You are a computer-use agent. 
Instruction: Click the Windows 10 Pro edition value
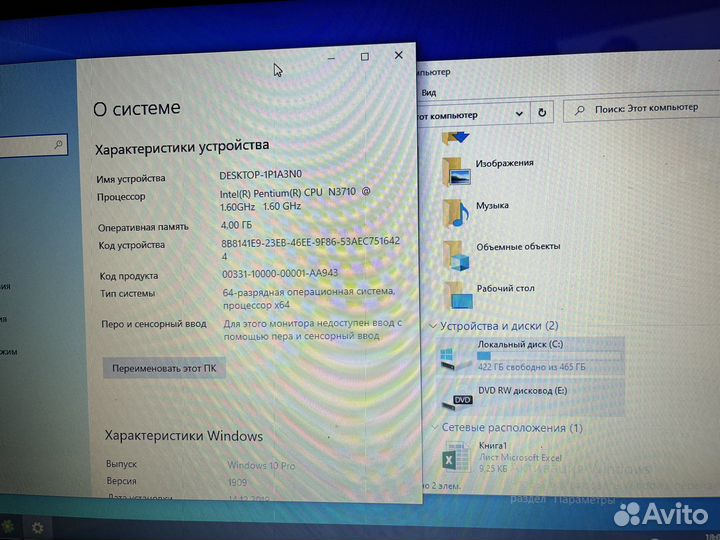point(261,466)
